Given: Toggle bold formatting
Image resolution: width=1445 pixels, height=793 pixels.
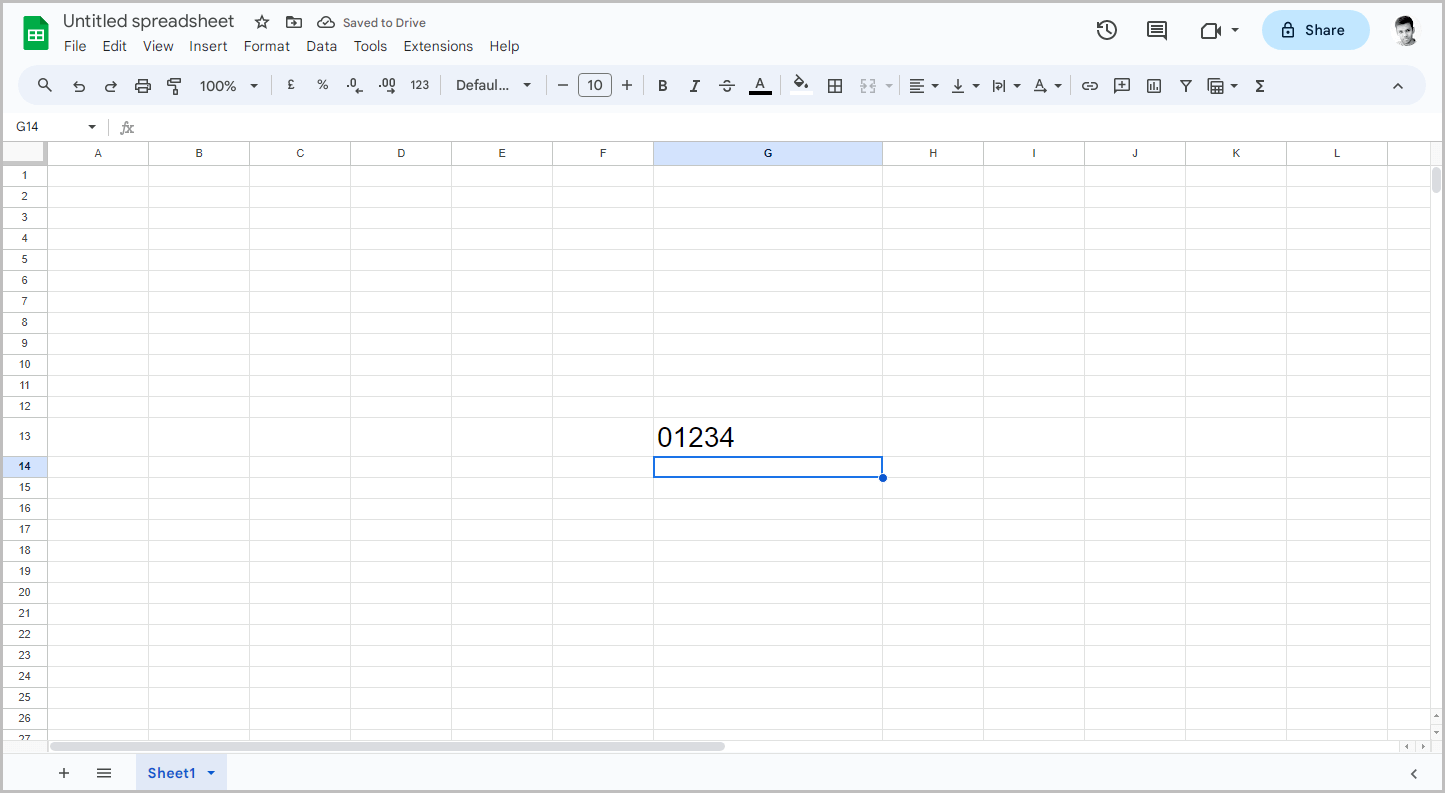Looking at the screenshot, I should (x=662, y=85).
